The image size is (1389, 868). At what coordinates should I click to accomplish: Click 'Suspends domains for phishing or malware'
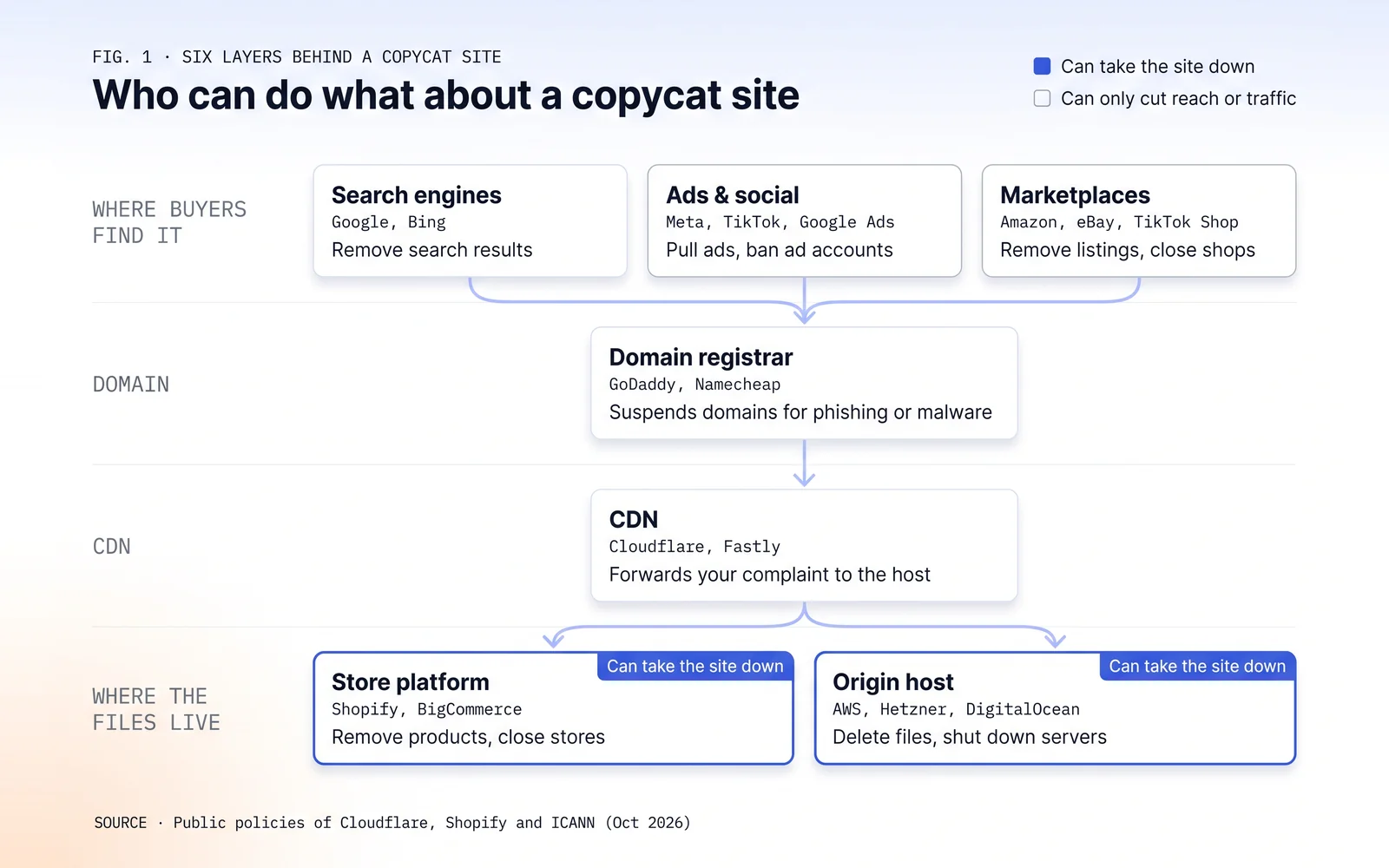(x=800, y=412)
